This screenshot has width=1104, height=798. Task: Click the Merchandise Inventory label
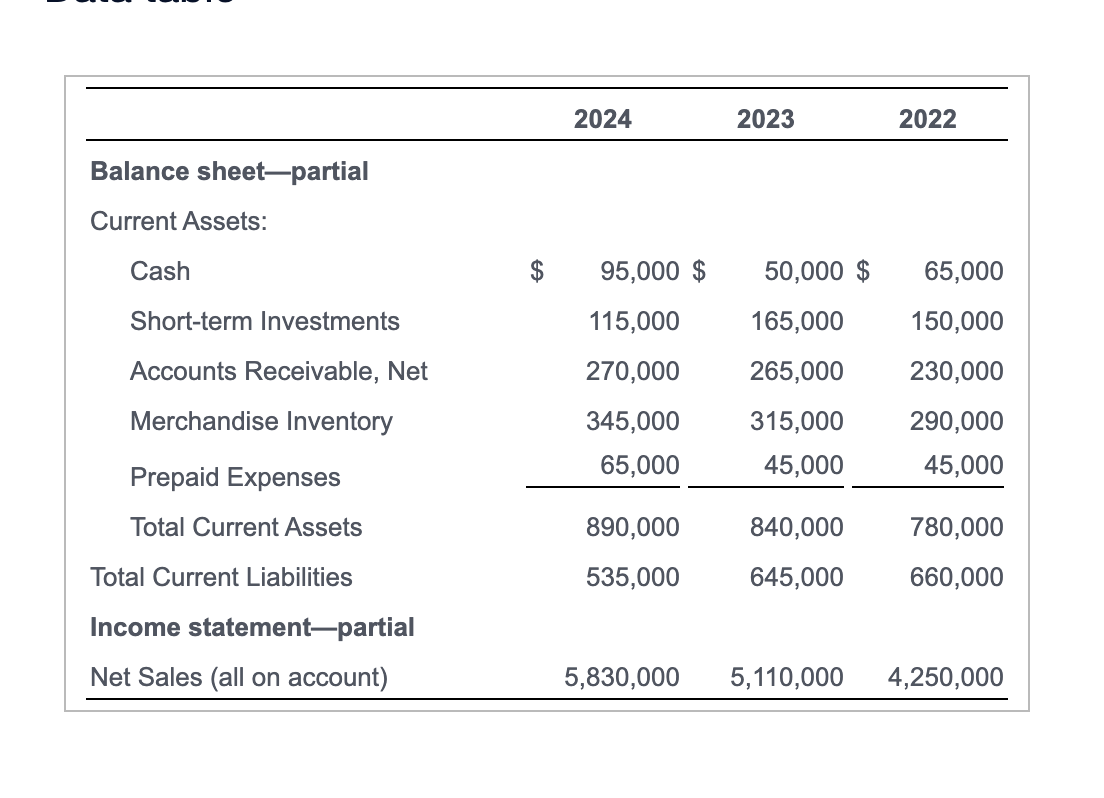pyautogui.click(x=261, y=421)
